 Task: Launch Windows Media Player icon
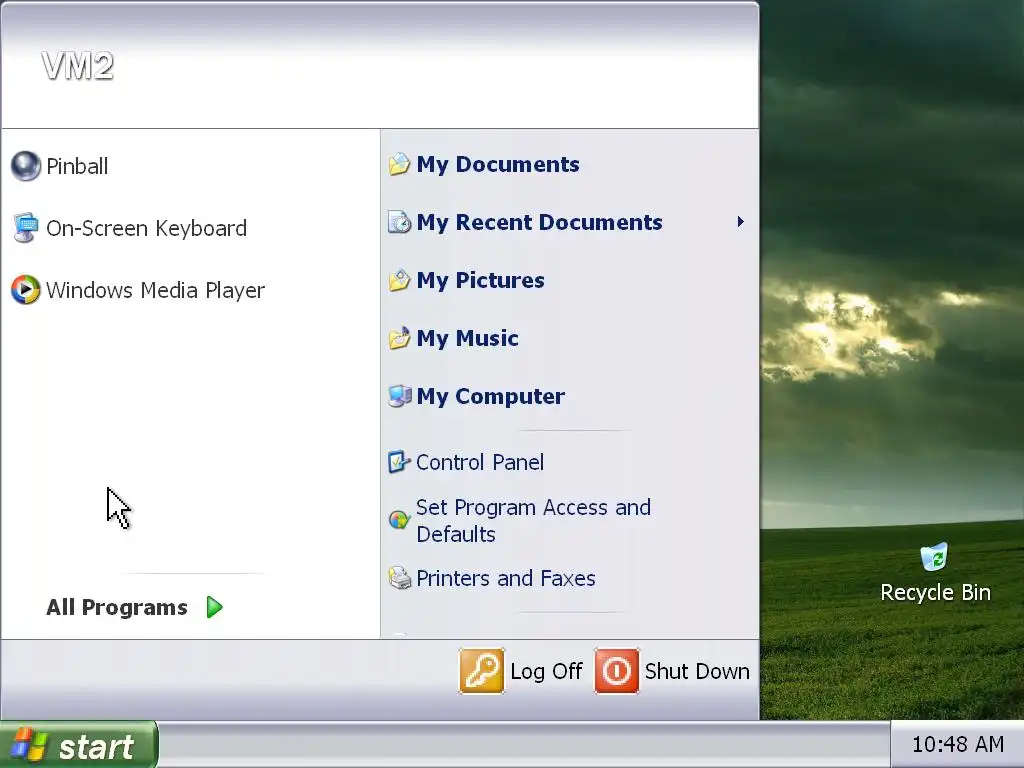[x=25, y=290]
